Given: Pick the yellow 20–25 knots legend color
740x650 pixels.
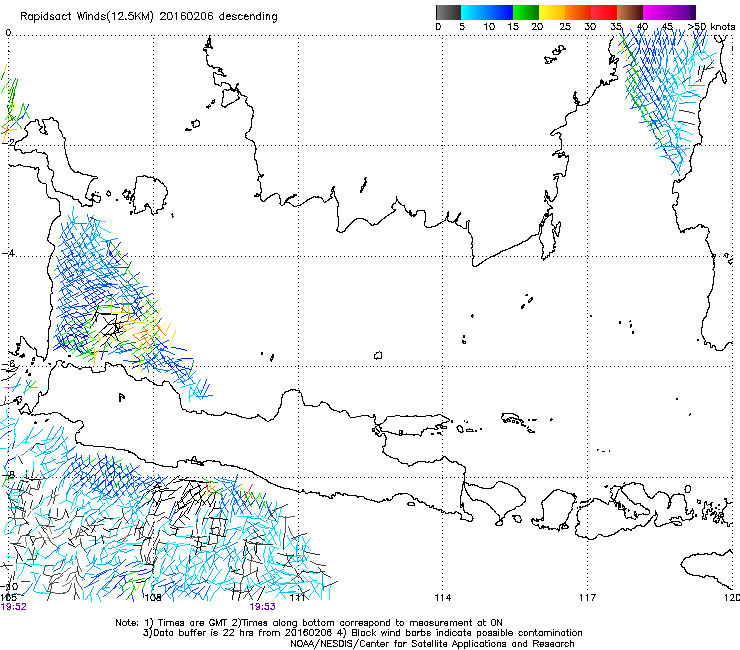Looking at the screenshot, I should pyautogui.click(x=552, y=12).
